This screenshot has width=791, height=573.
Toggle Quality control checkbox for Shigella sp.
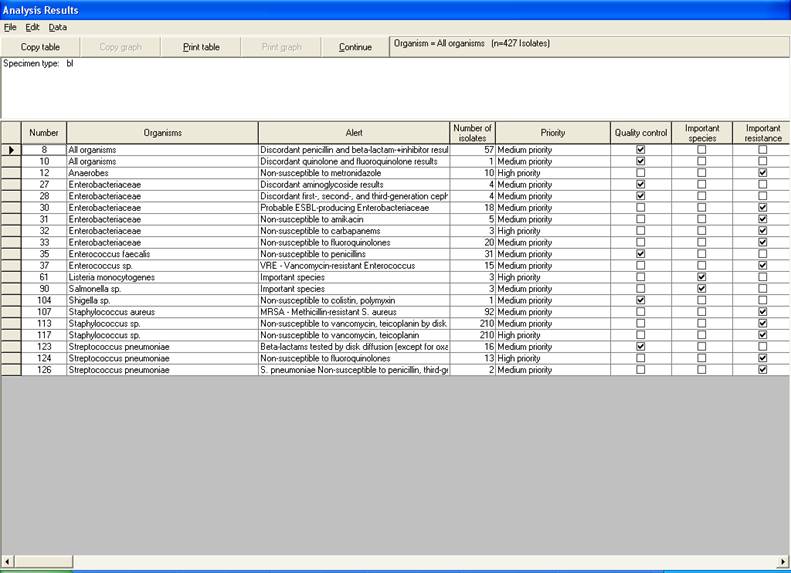click(x=641, y=301)
